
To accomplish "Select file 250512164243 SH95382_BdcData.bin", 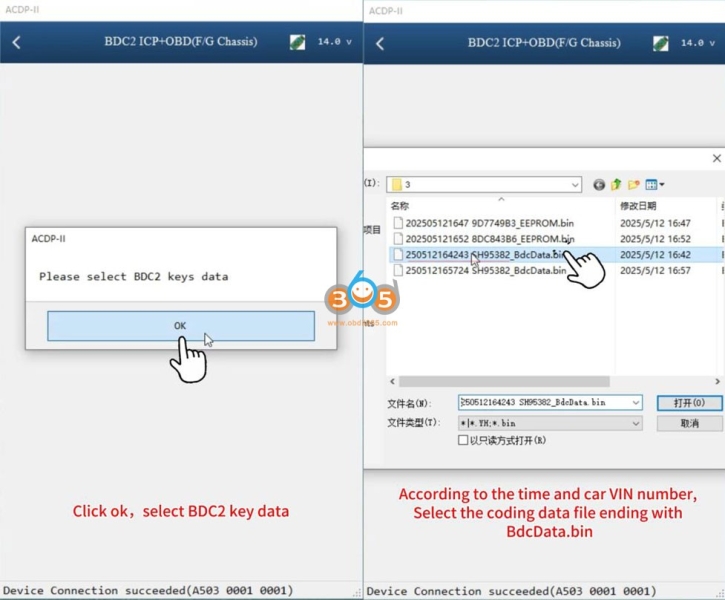I will 484,255.
